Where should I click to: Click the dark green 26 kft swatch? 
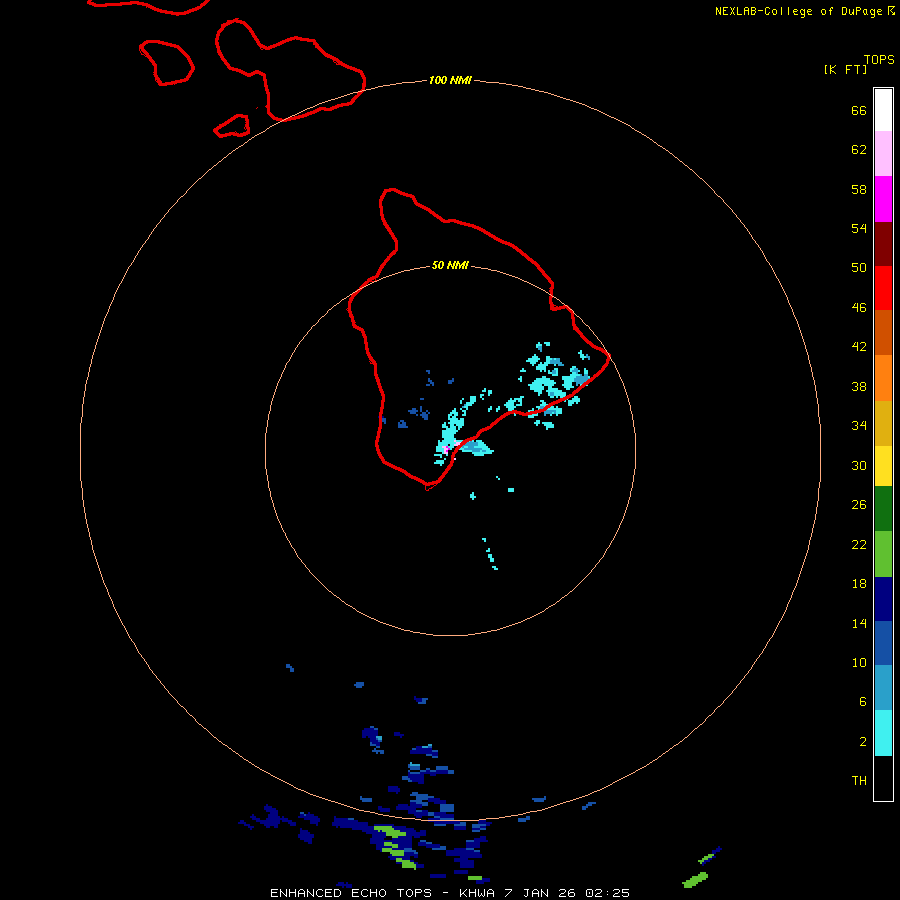click(883, 509)
